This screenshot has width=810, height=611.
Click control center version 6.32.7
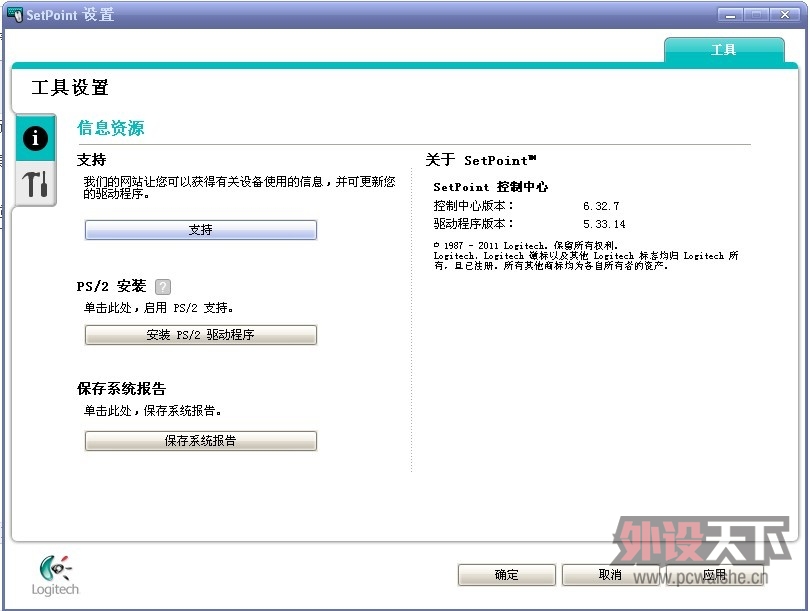click(601, 206)
